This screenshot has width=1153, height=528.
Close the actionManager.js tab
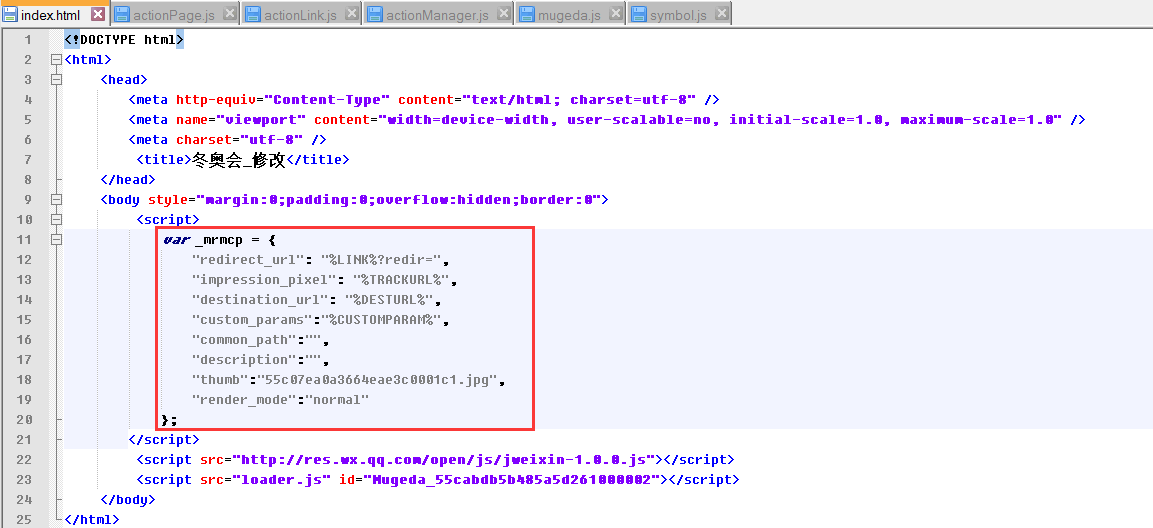click(x=503, y=14)
